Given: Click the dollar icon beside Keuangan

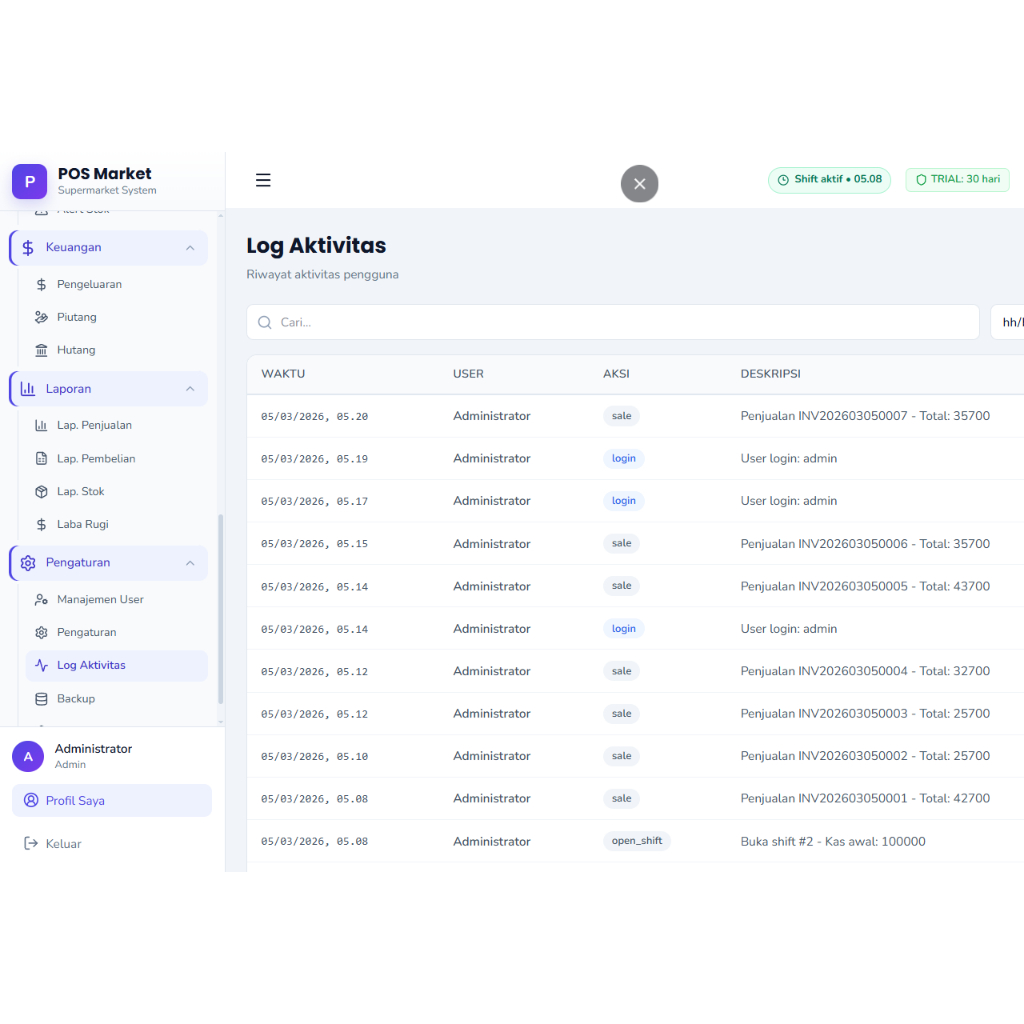Looking at the screenshot, I should [27, 248].
